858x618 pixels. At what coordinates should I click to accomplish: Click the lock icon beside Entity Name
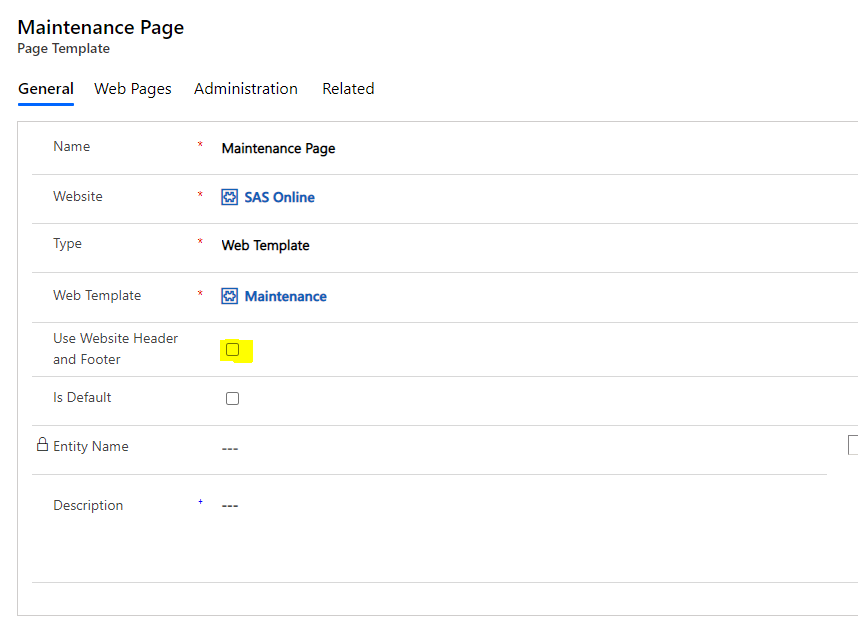[43, 444]
